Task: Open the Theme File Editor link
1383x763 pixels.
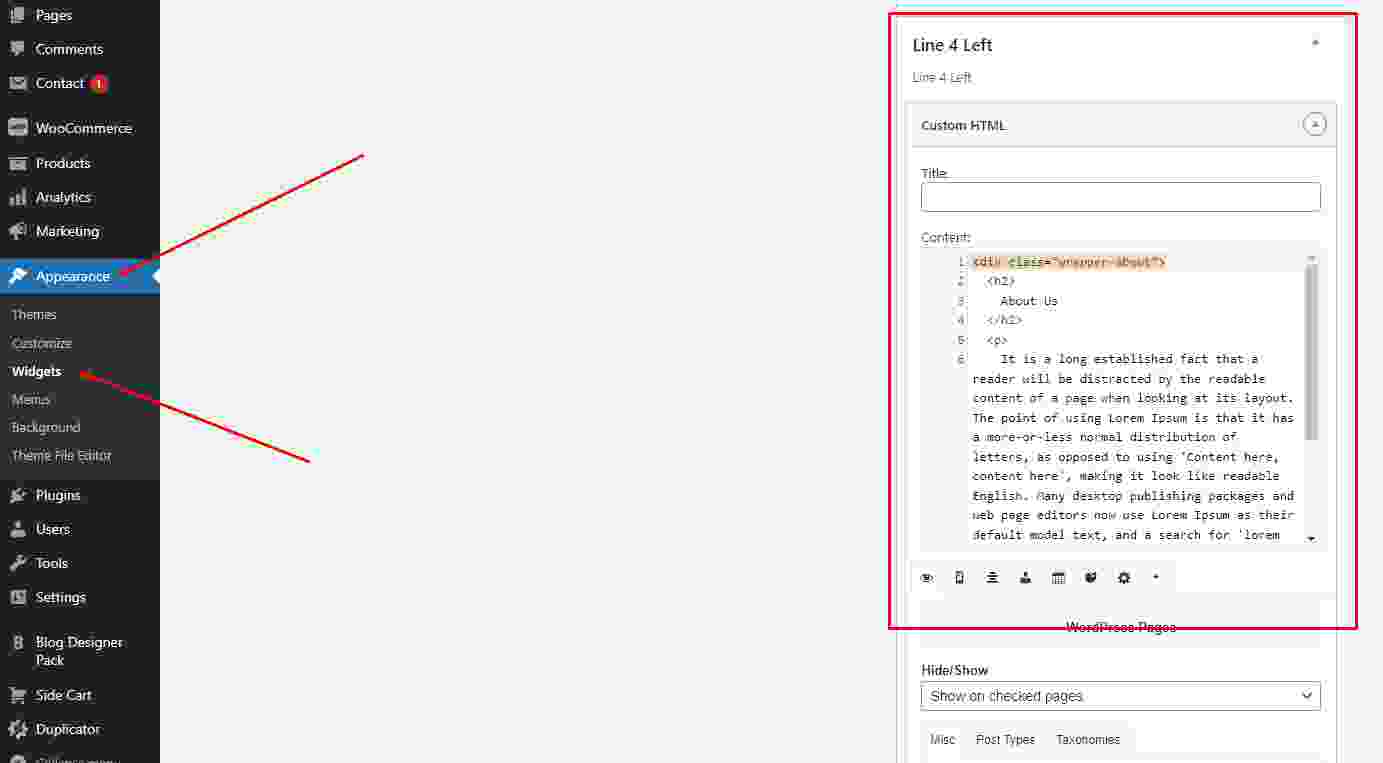Action: (x=61, y=455)
